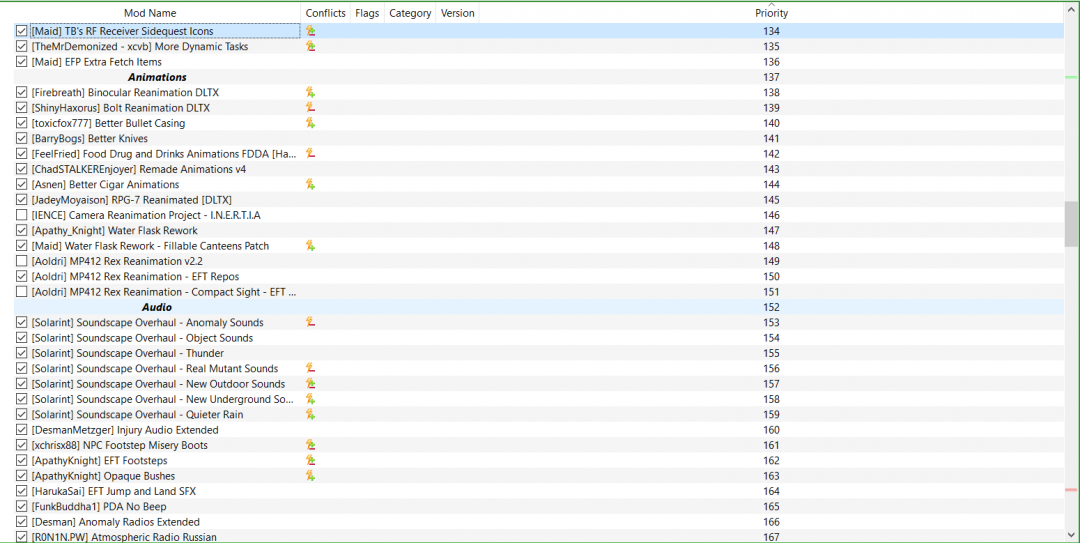Select the Animations separator row
Viewport: 1080px width, 543px height.
tap(539, 77)
